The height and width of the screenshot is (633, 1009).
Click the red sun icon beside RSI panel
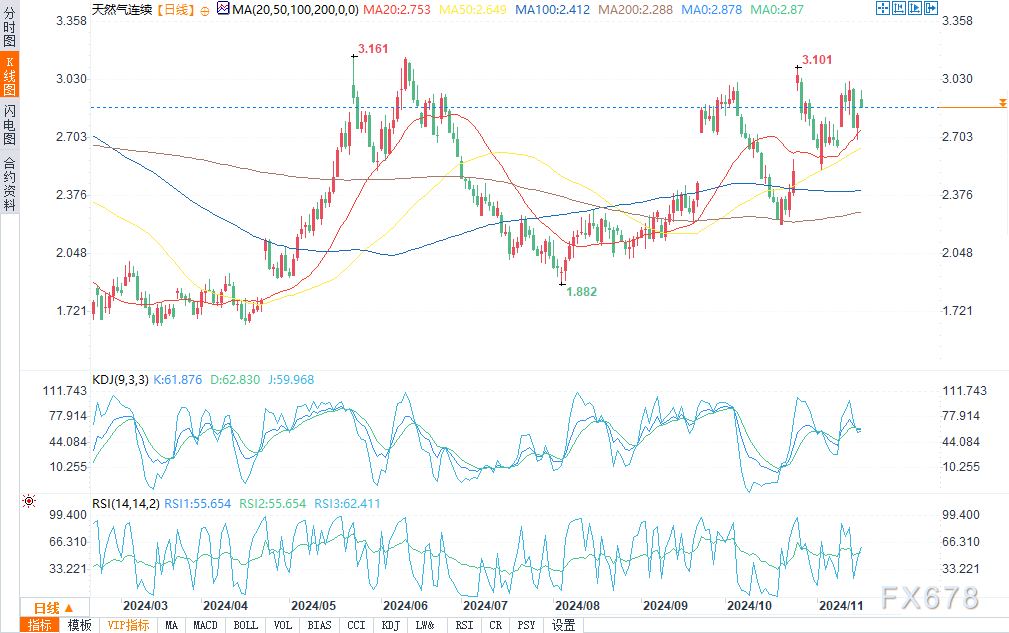click(x=28, y=500)
